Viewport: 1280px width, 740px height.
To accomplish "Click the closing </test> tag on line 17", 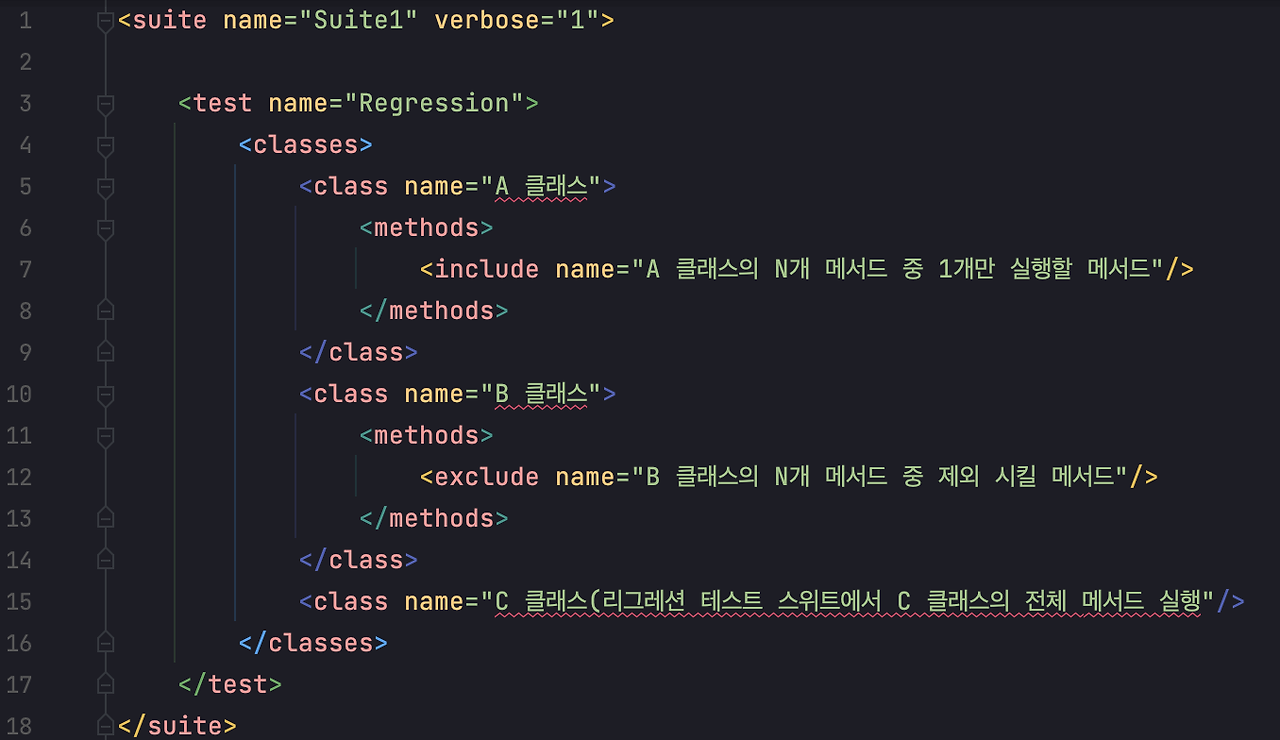I will coord(228,683).
